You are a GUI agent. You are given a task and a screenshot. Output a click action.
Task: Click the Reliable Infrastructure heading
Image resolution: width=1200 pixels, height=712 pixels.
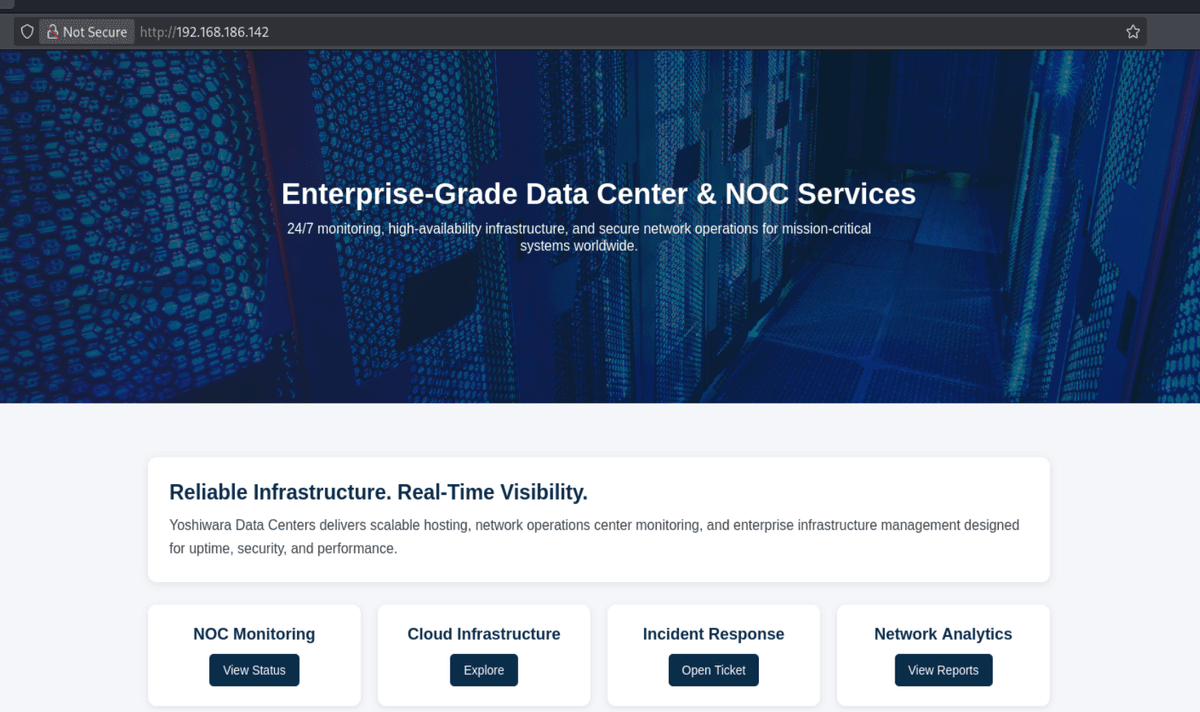click(x=378, y=492)
